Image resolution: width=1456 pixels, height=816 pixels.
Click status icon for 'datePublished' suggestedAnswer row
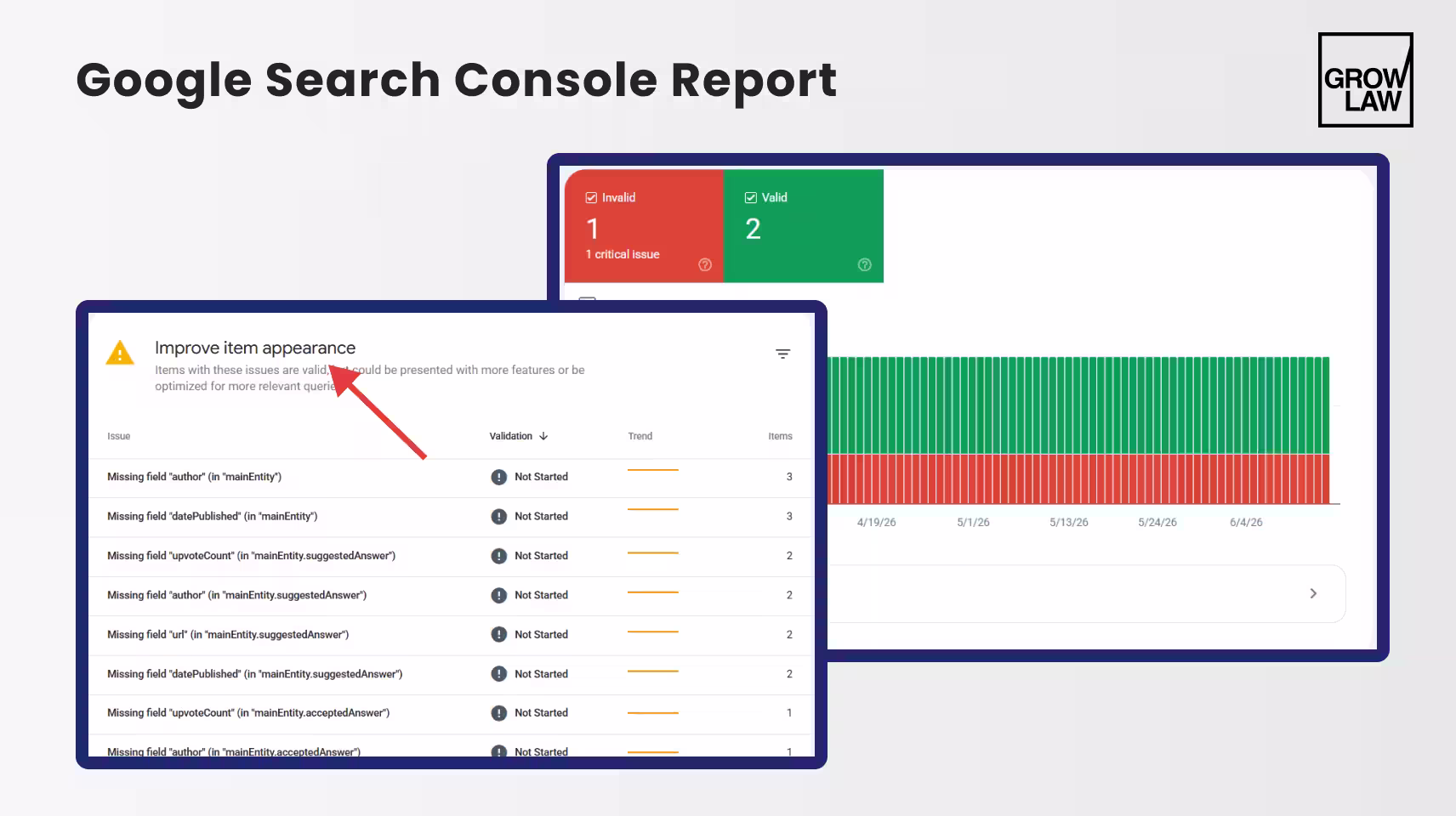coord(499,674)
